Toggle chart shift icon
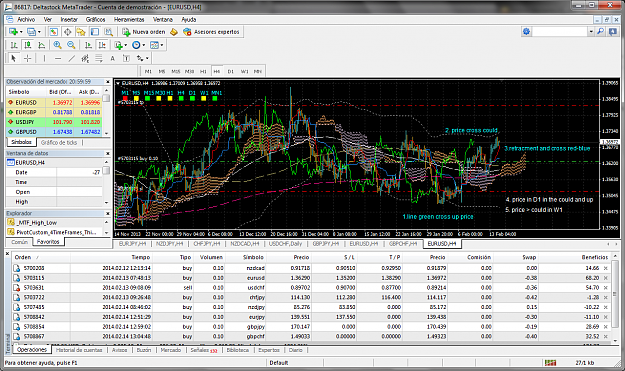 click(102, 45)
